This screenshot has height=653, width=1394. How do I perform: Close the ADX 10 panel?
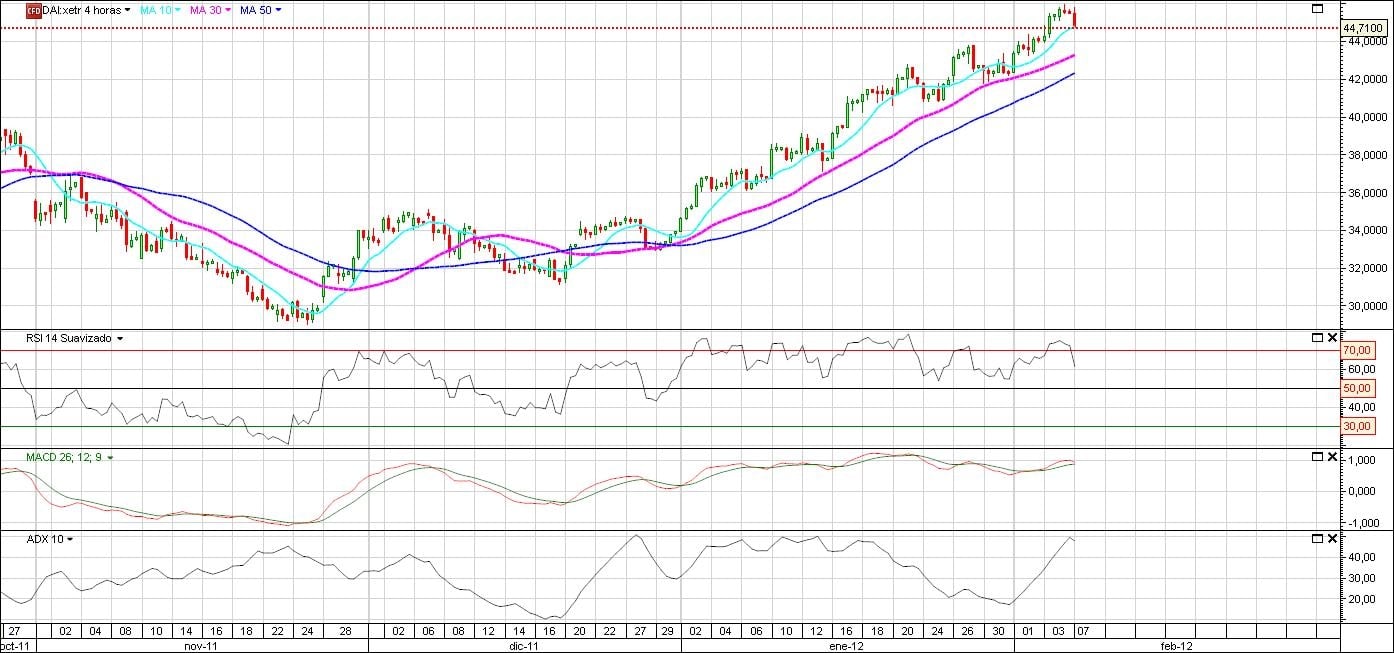(x=1332, y=538)
